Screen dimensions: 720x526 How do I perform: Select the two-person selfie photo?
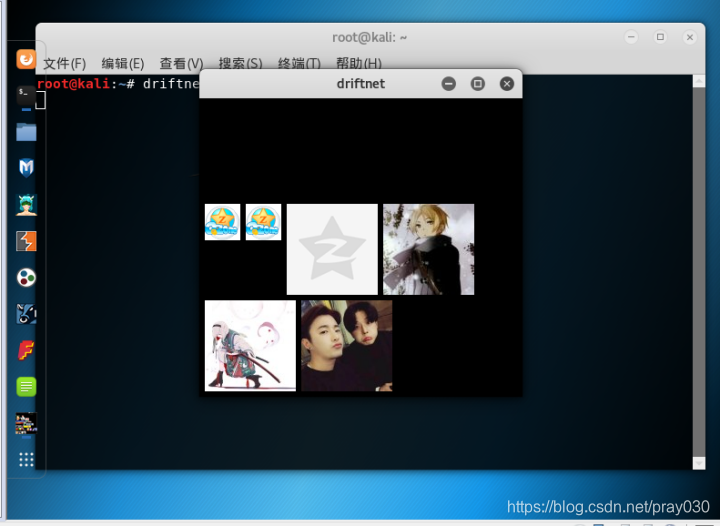click(x=347, y=346)
